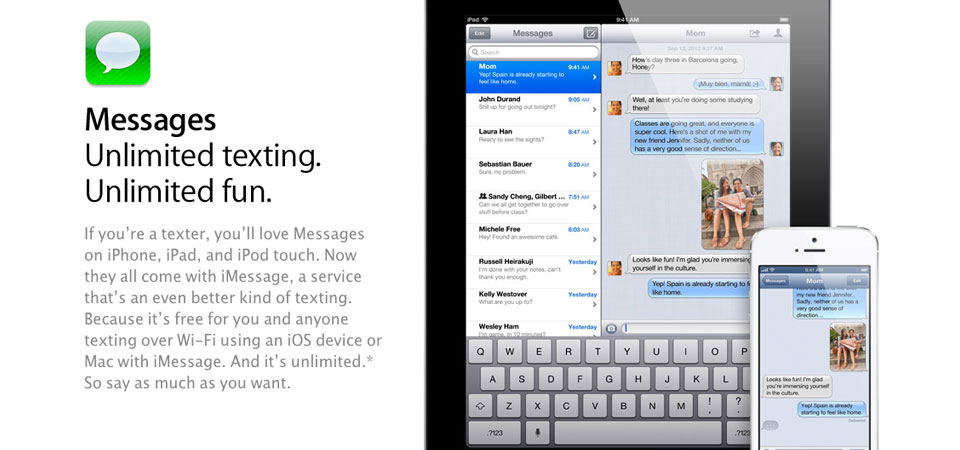Open the John Durand conversation
Image resolution: width=960 pixels, height=450 pixels.
[533, 110]
